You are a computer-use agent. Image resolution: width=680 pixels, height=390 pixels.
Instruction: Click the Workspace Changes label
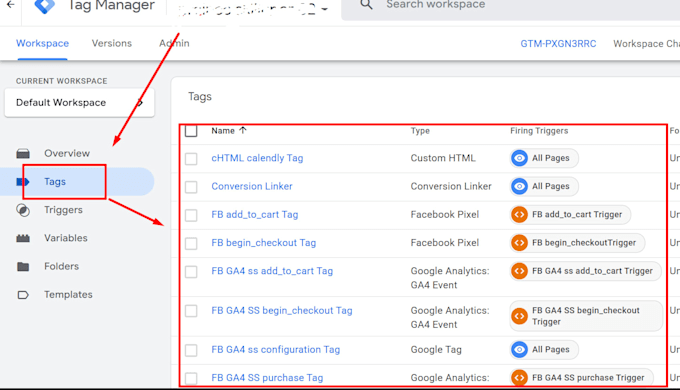point(646,44)
